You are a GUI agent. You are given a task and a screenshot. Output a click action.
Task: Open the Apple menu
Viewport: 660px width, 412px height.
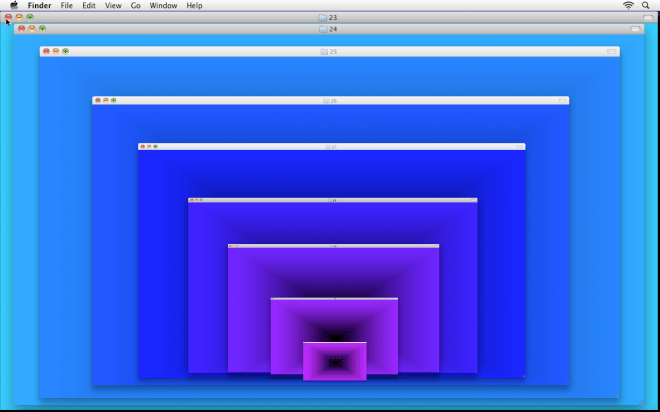click(14, 6)
